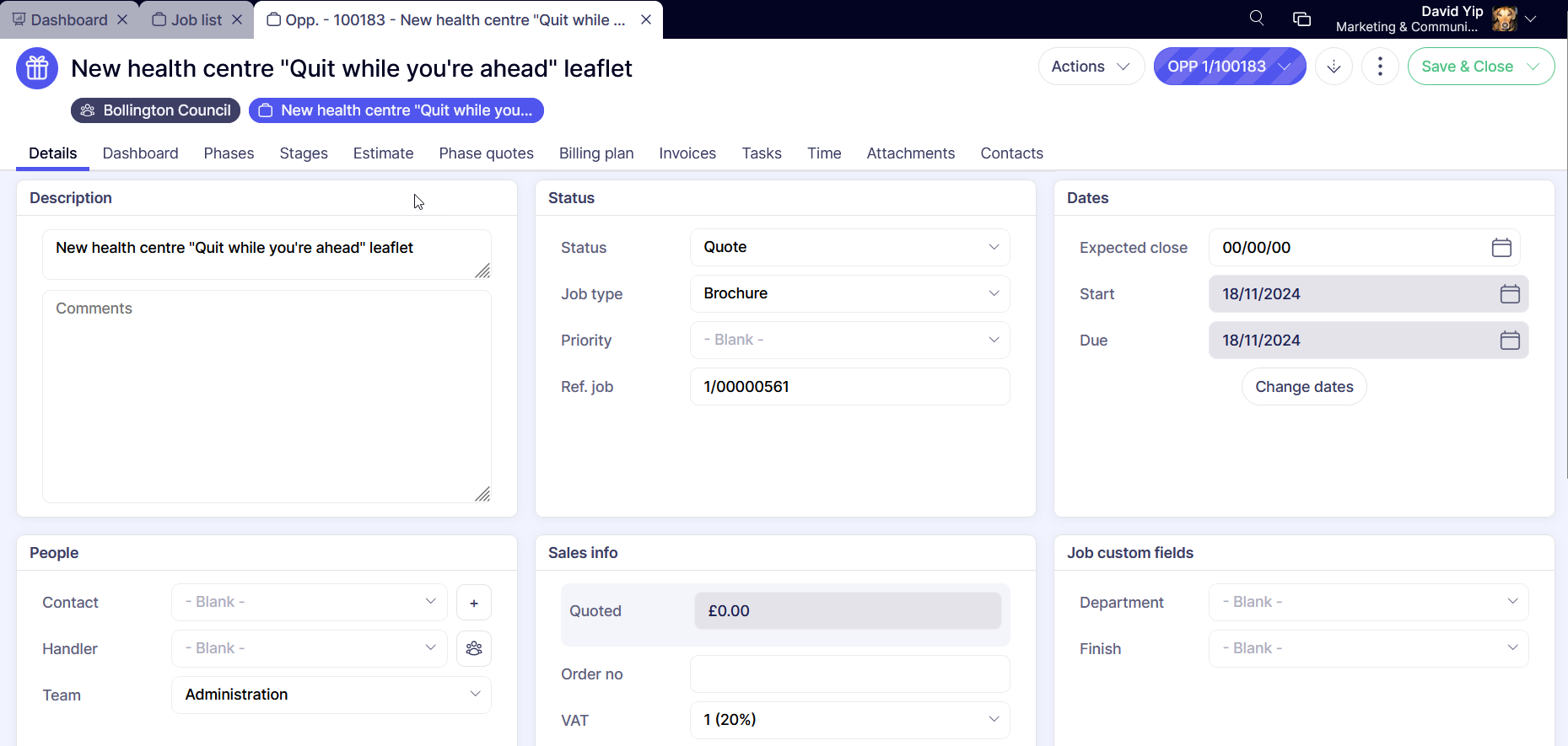Click the Save & Close button
The height and width of the screenshot is (746, 1568).
(1467, 67)
